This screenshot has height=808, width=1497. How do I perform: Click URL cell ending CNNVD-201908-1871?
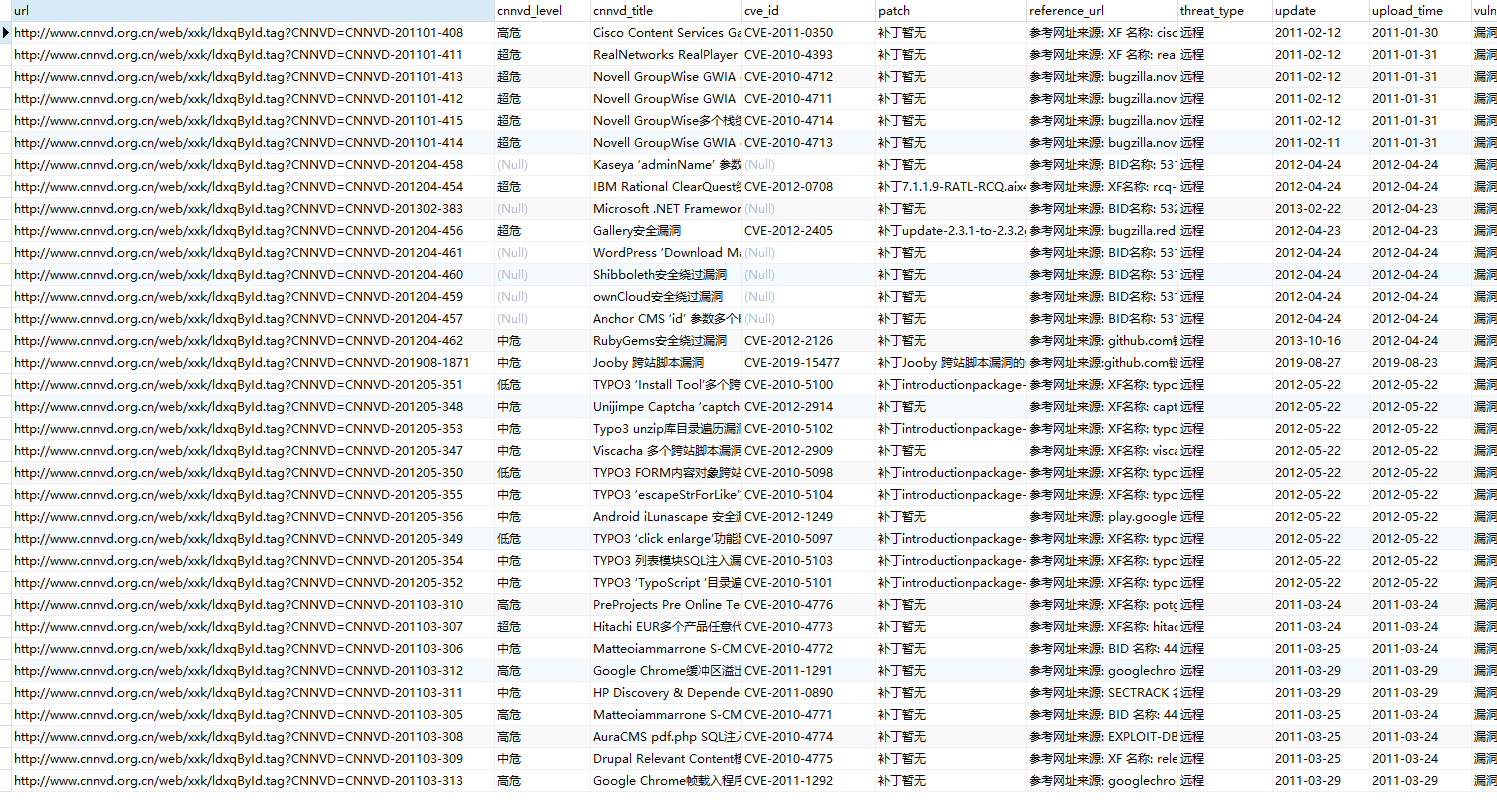tap(253, 363)
